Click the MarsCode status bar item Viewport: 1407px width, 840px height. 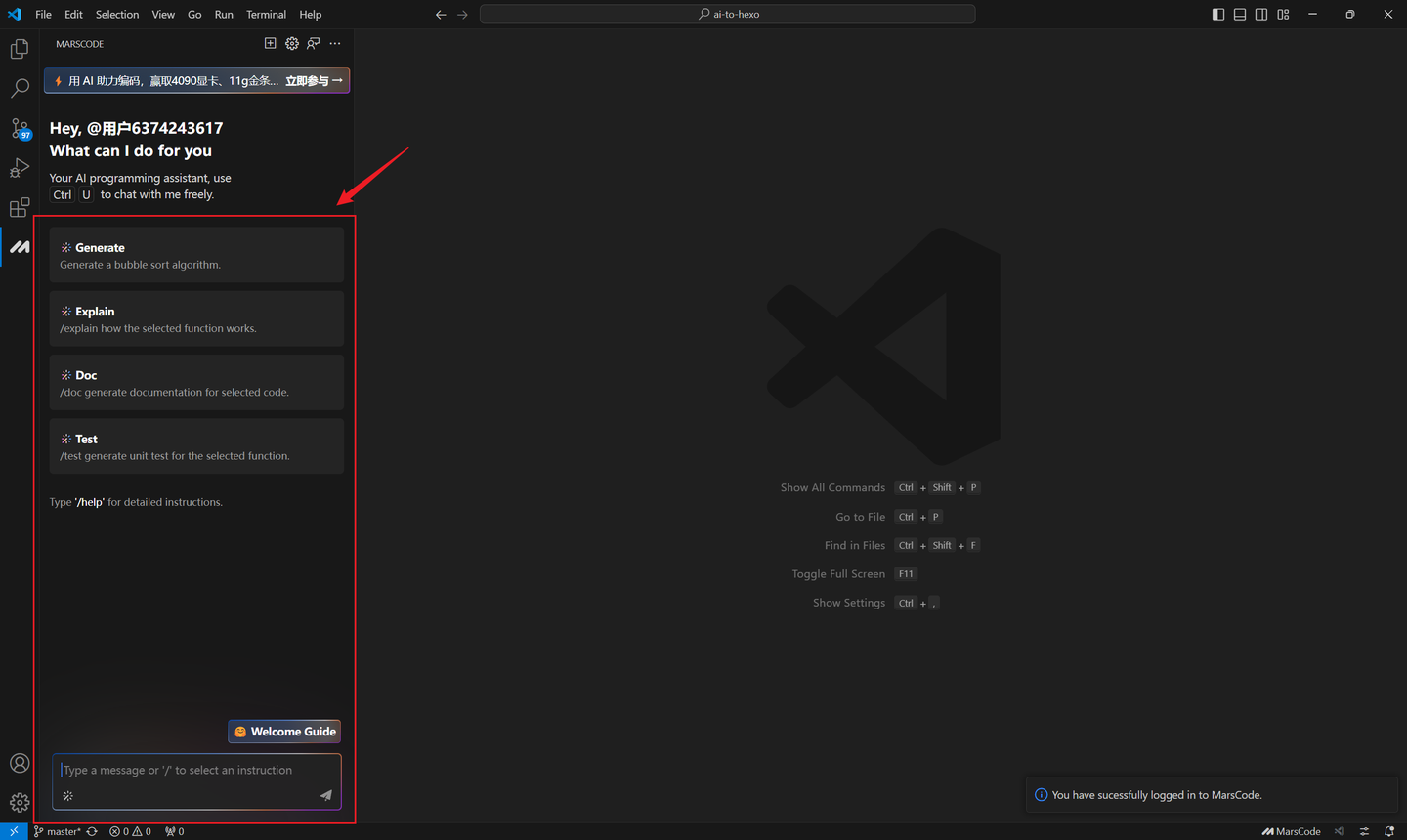pos(1291,831)
